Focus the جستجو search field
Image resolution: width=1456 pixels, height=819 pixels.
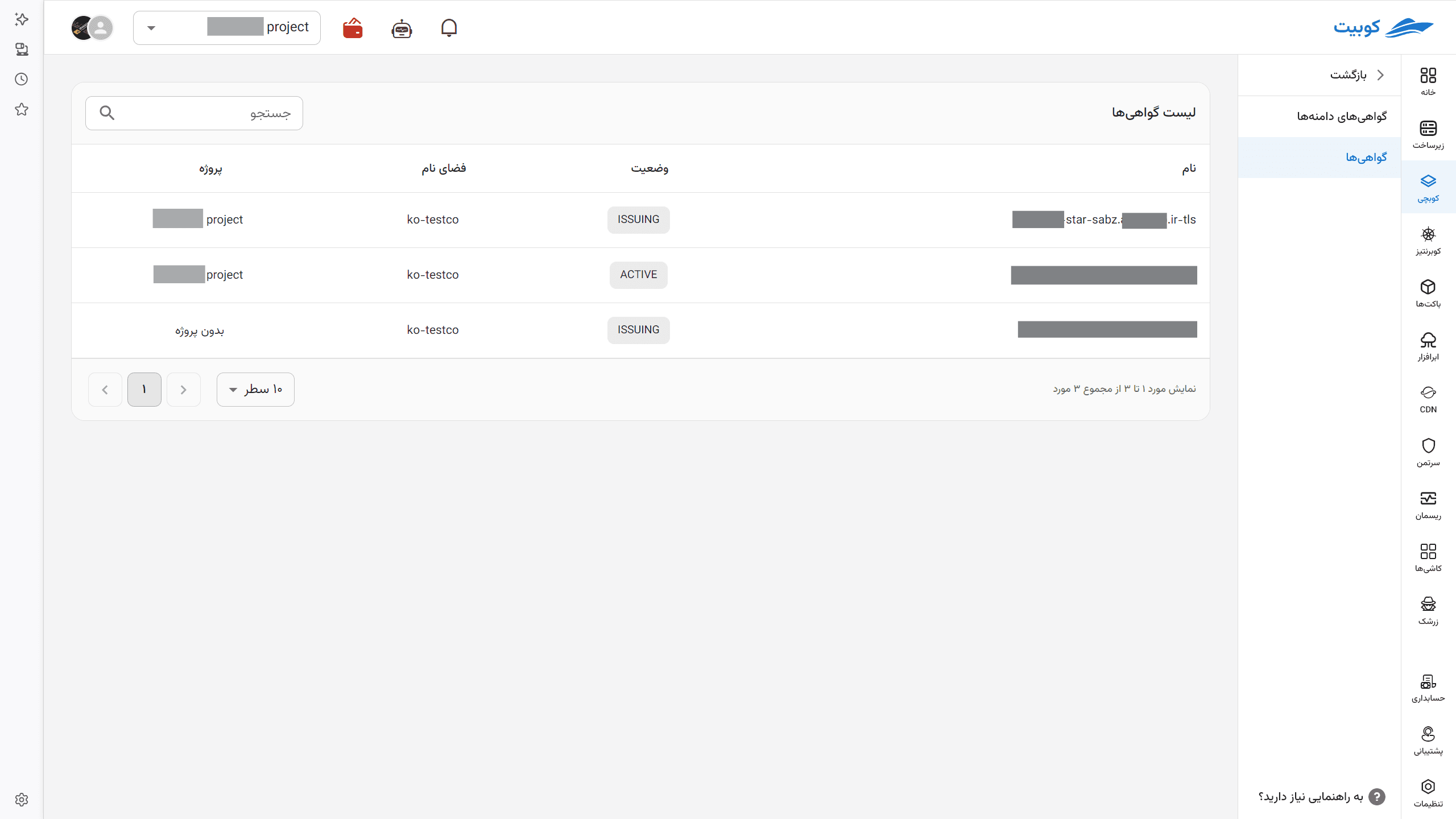click(x=194, y=113)
